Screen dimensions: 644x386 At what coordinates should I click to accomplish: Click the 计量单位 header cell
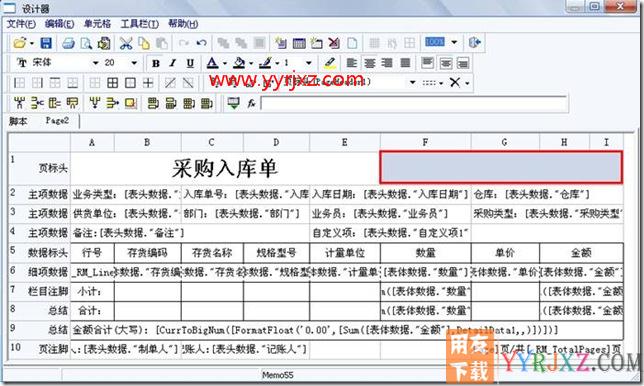coord(345,252)
